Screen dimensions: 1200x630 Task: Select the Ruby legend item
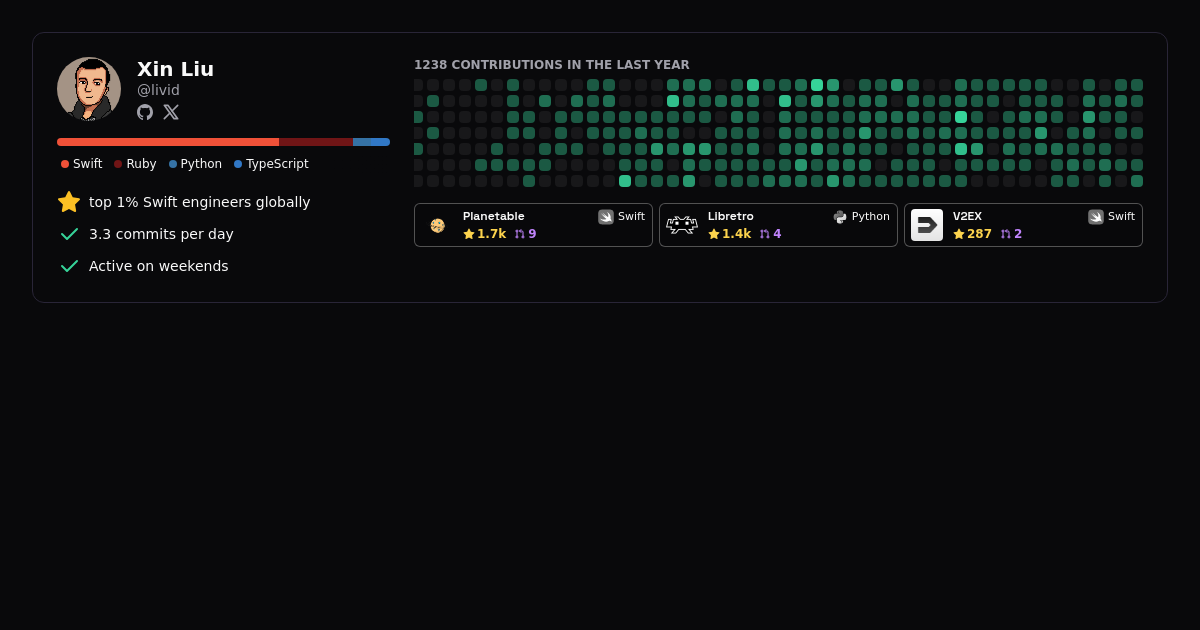pos(135,164)
